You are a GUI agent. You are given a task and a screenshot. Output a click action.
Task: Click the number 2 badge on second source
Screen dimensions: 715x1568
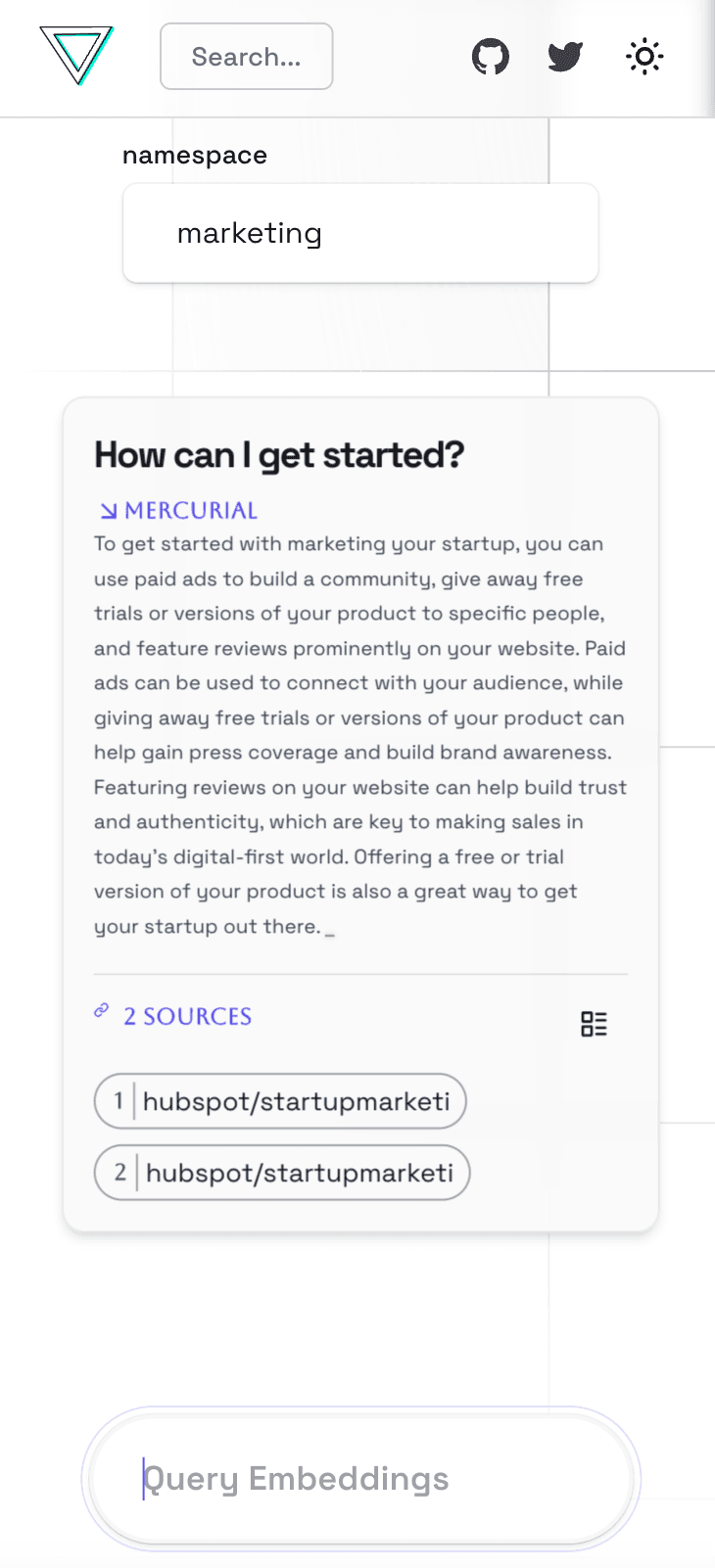(x=120, y=1173)
